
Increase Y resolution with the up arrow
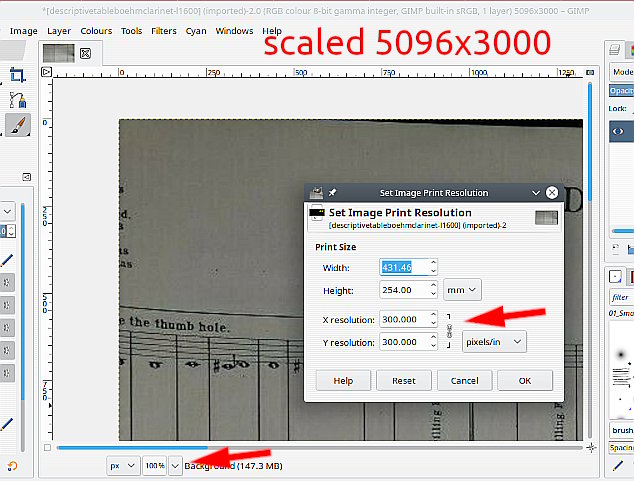tap(433, 337)
